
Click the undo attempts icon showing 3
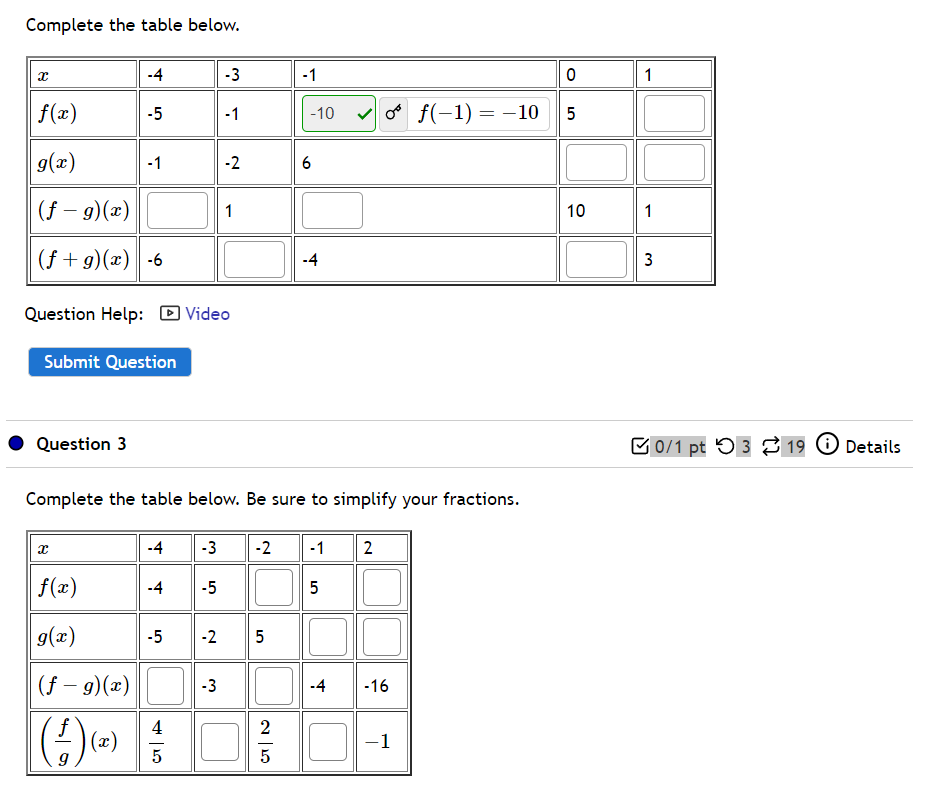click(x=726, y=446)
